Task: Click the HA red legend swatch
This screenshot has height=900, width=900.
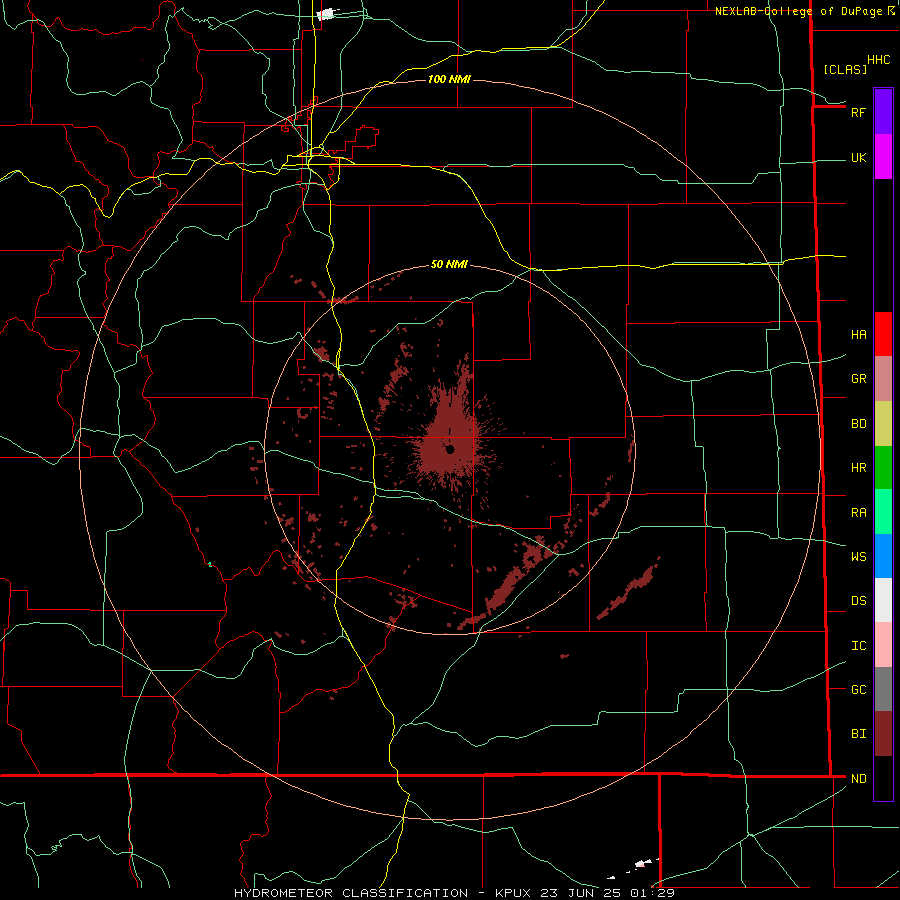Action: tap(883, 334)
